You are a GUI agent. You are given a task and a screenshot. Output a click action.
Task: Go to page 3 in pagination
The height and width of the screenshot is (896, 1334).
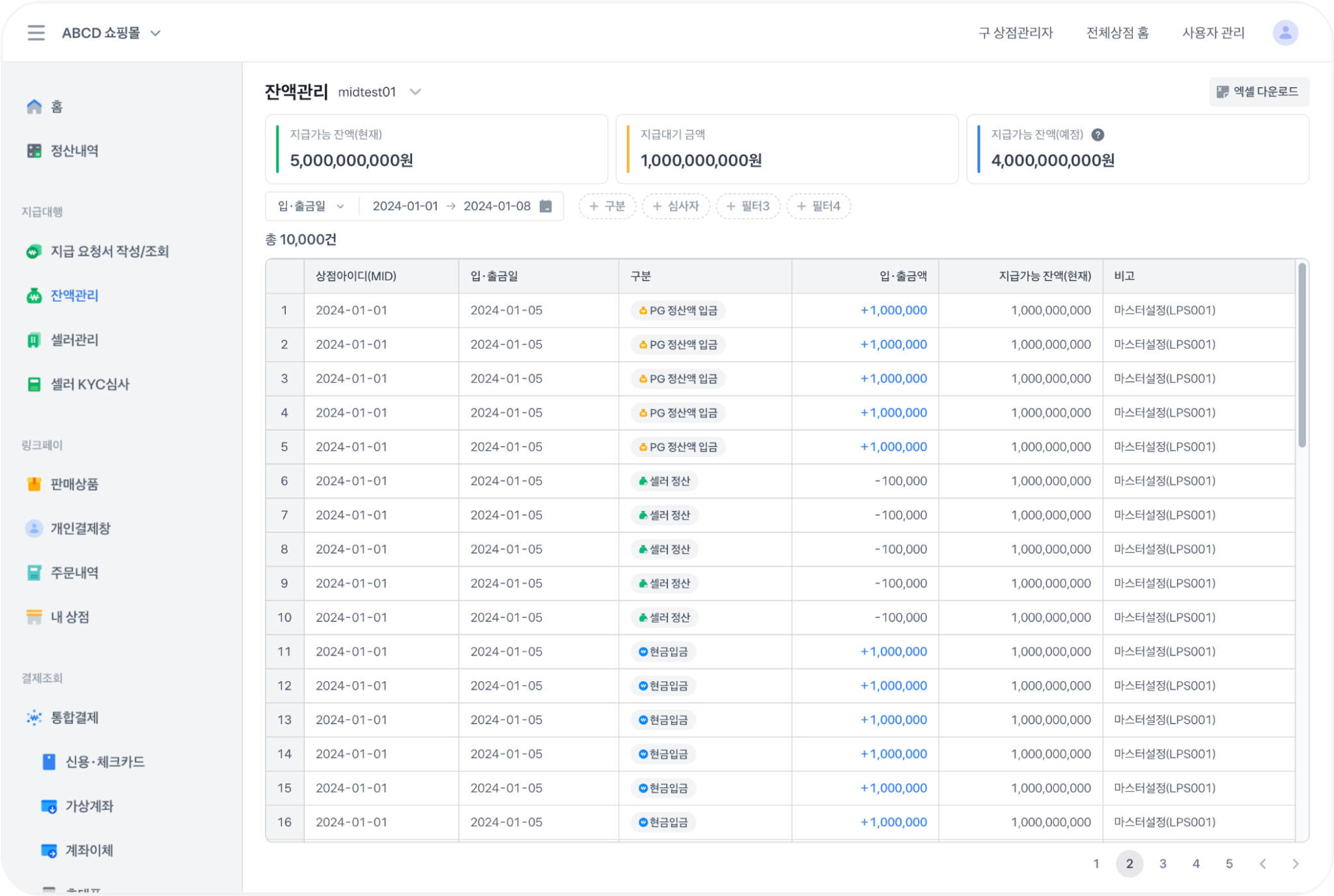pyautogui.click(x=1163, y=863)
